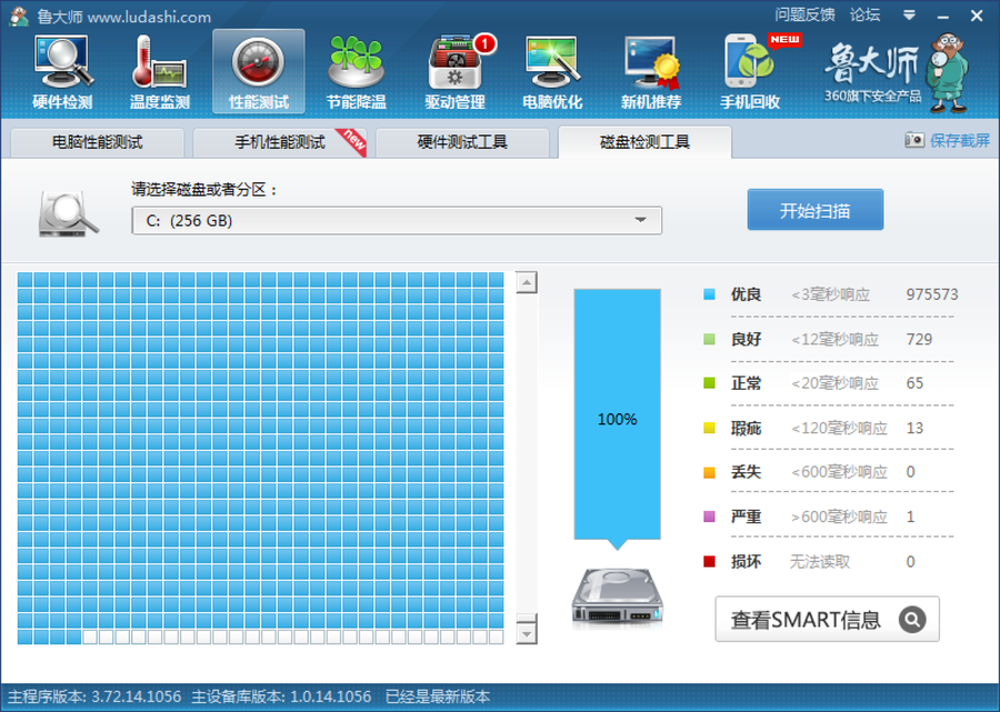Click the 丢失 orange color swatch

point(709,472)
